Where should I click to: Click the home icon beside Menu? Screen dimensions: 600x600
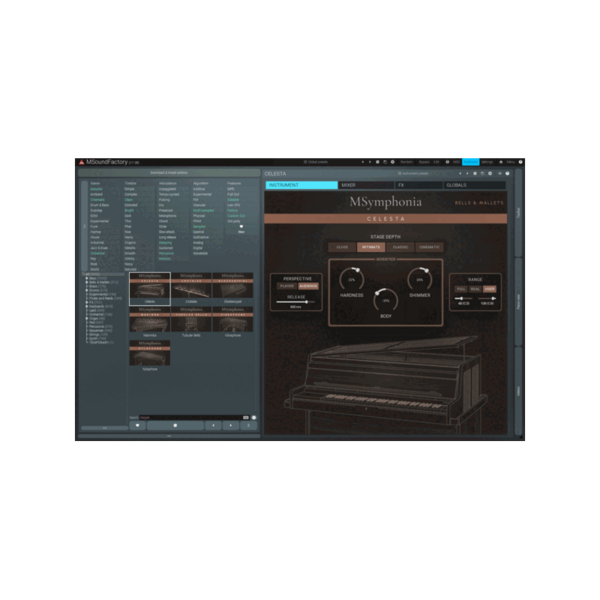(x=501, y=162)
